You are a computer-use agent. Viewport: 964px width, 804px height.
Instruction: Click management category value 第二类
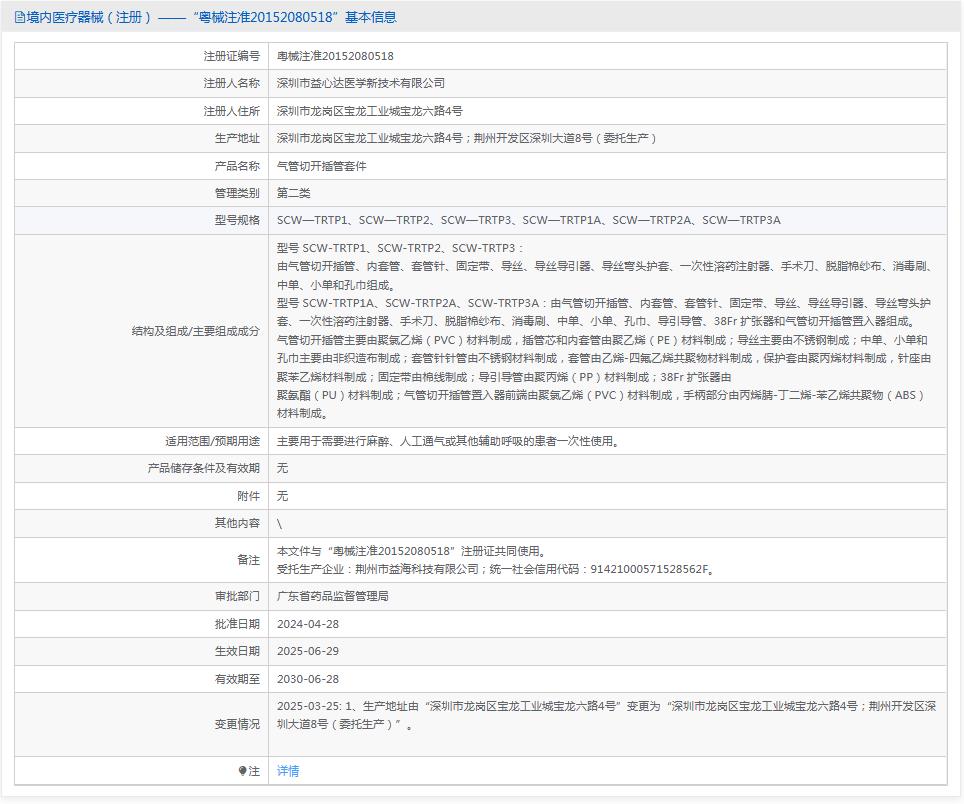click(x=294, y=193)
